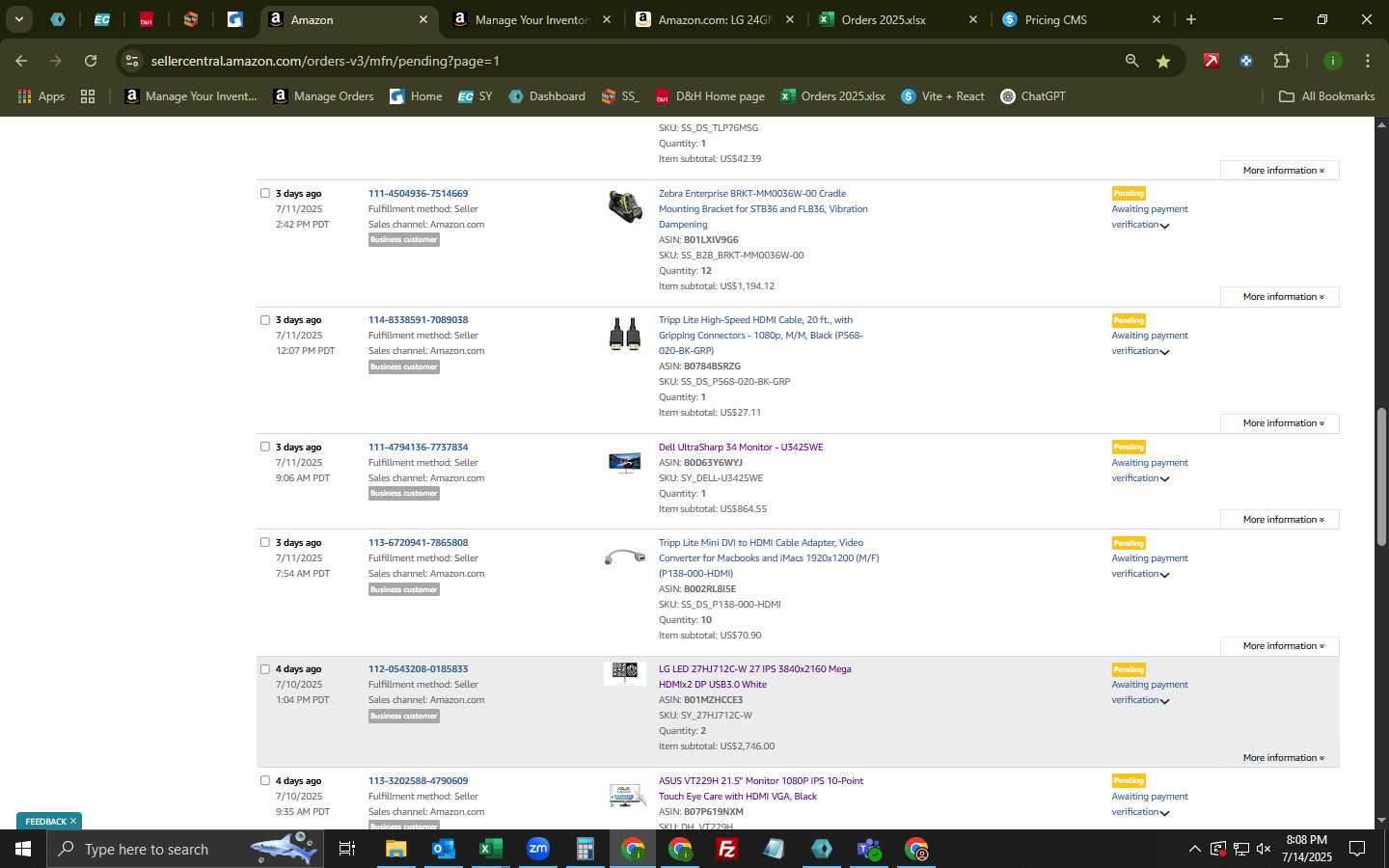Open the tab groups grid icon in bookmarks bar

coord(88,96)
